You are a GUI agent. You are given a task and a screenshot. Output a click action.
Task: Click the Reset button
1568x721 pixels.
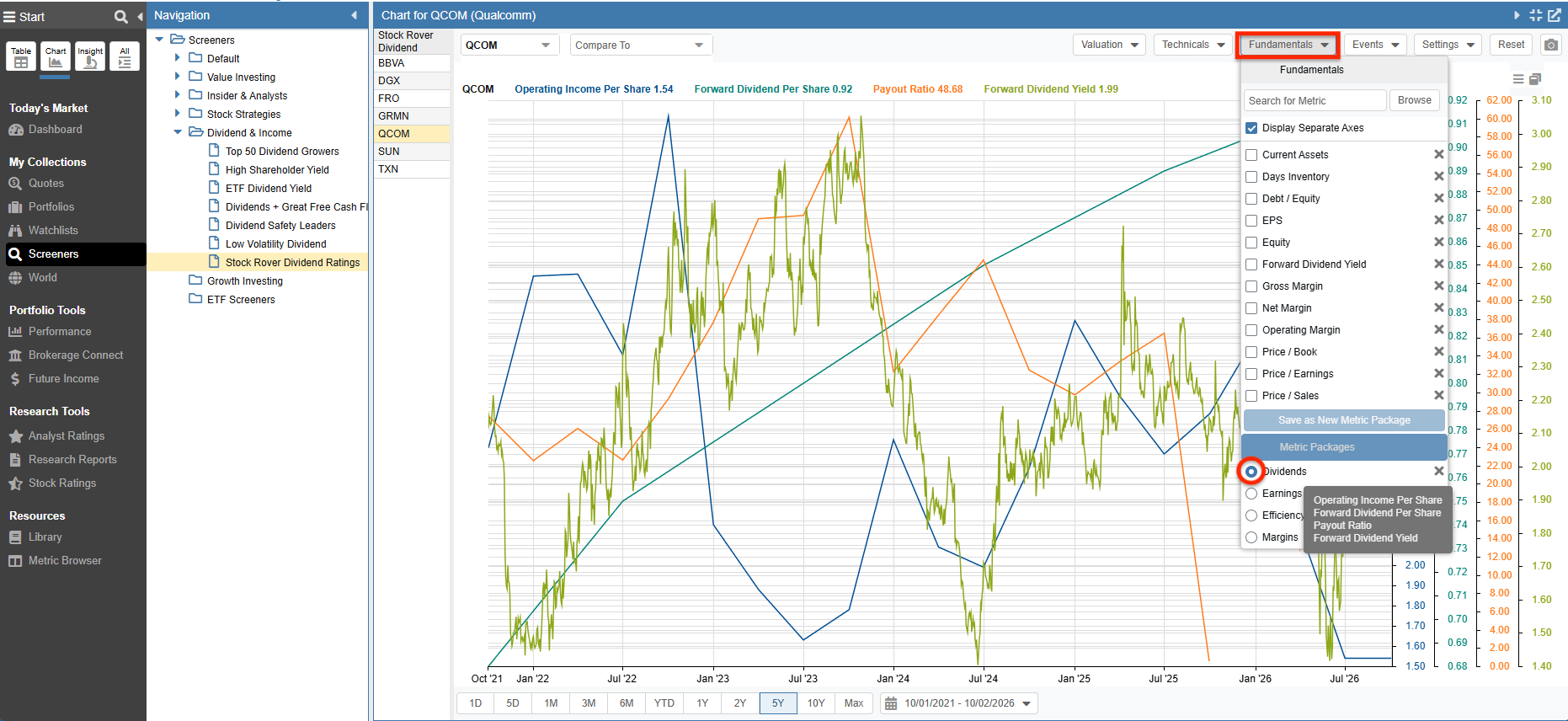pos(1511,45)
